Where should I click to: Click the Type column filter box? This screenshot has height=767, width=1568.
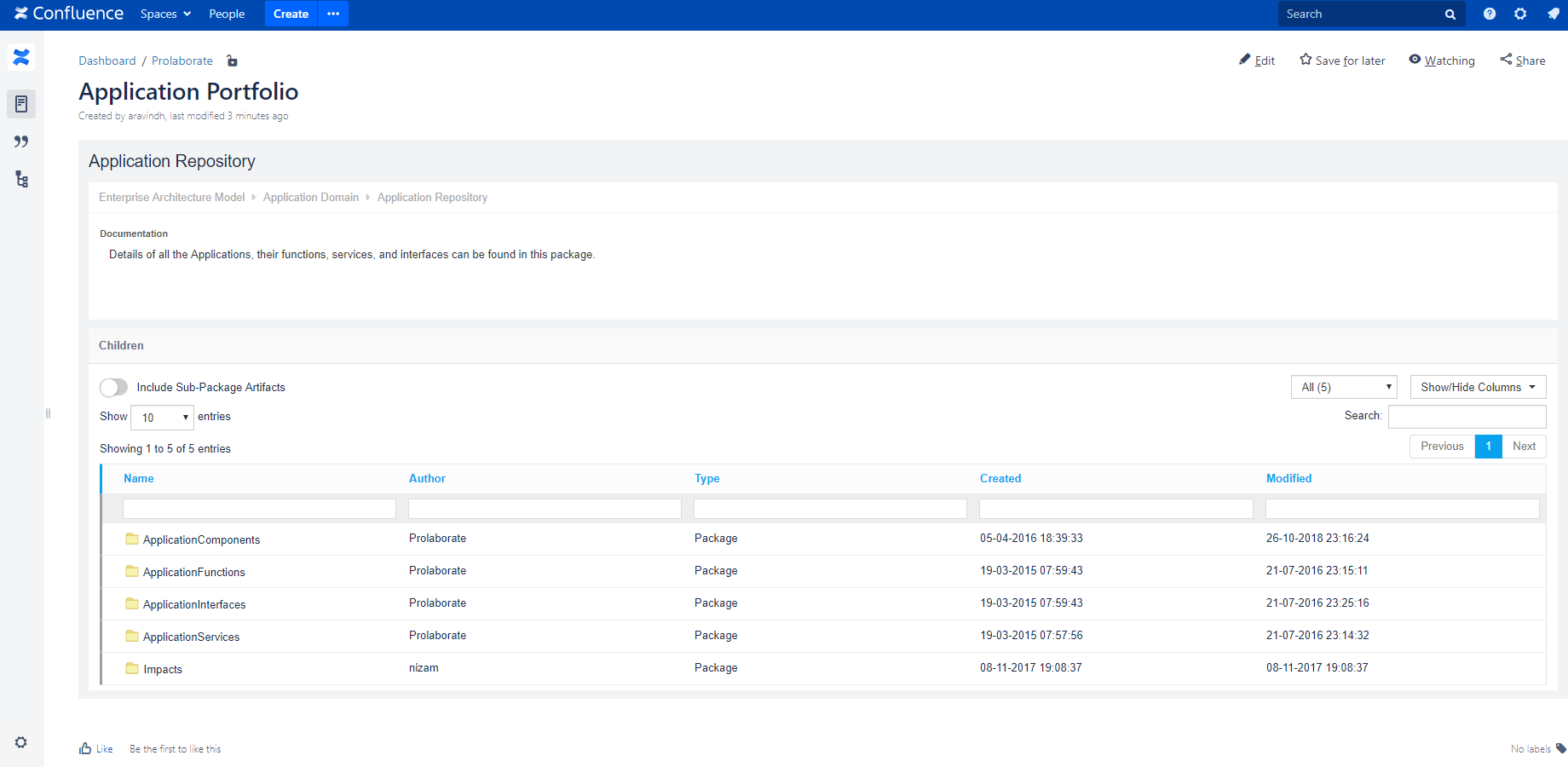[830, 509]
